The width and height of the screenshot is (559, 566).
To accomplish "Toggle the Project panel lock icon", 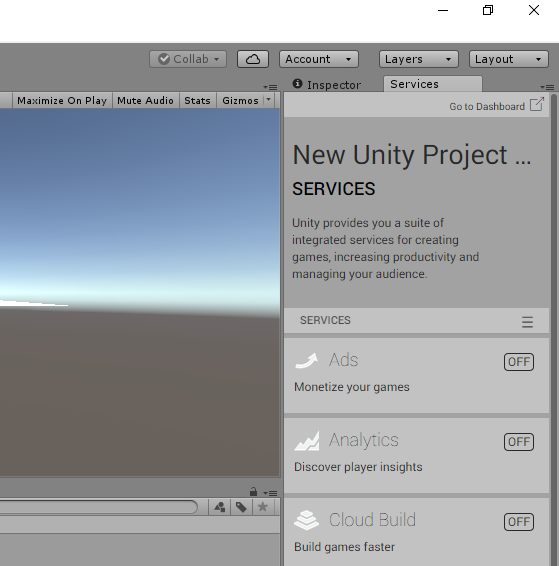I will pyautogui.click(x=253, y=492).
